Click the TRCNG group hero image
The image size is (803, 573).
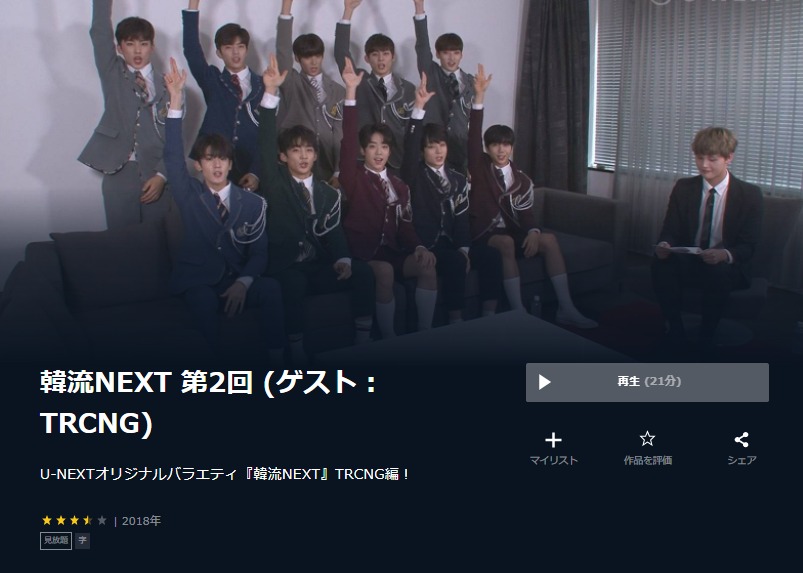coord(402,177)
